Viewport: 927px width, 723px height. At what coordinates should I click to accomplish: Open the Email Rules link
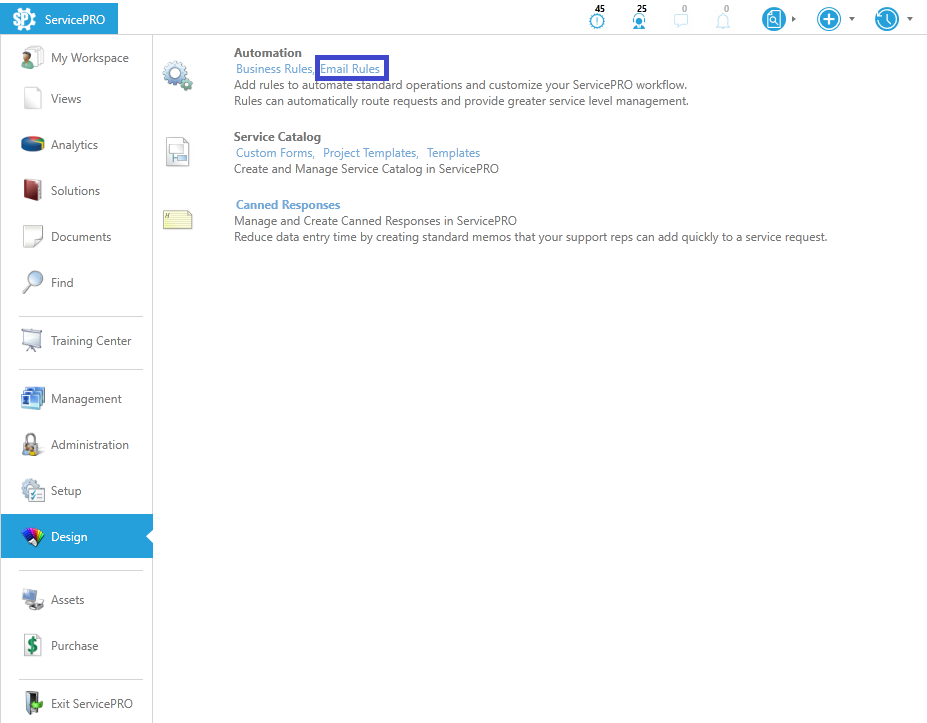pos(350,69)
